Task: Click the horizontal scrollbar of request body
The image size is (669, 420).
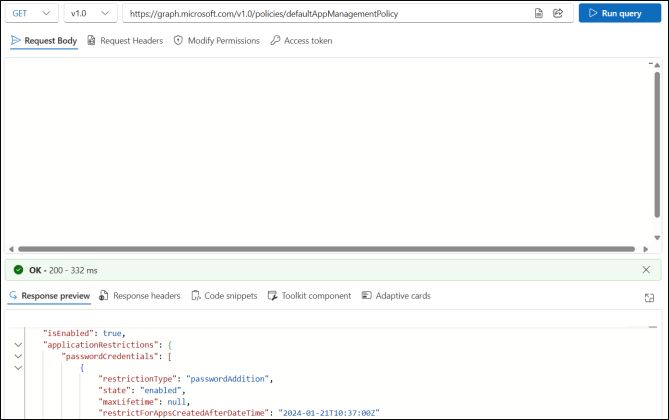Action: click(x=326, y=249)
